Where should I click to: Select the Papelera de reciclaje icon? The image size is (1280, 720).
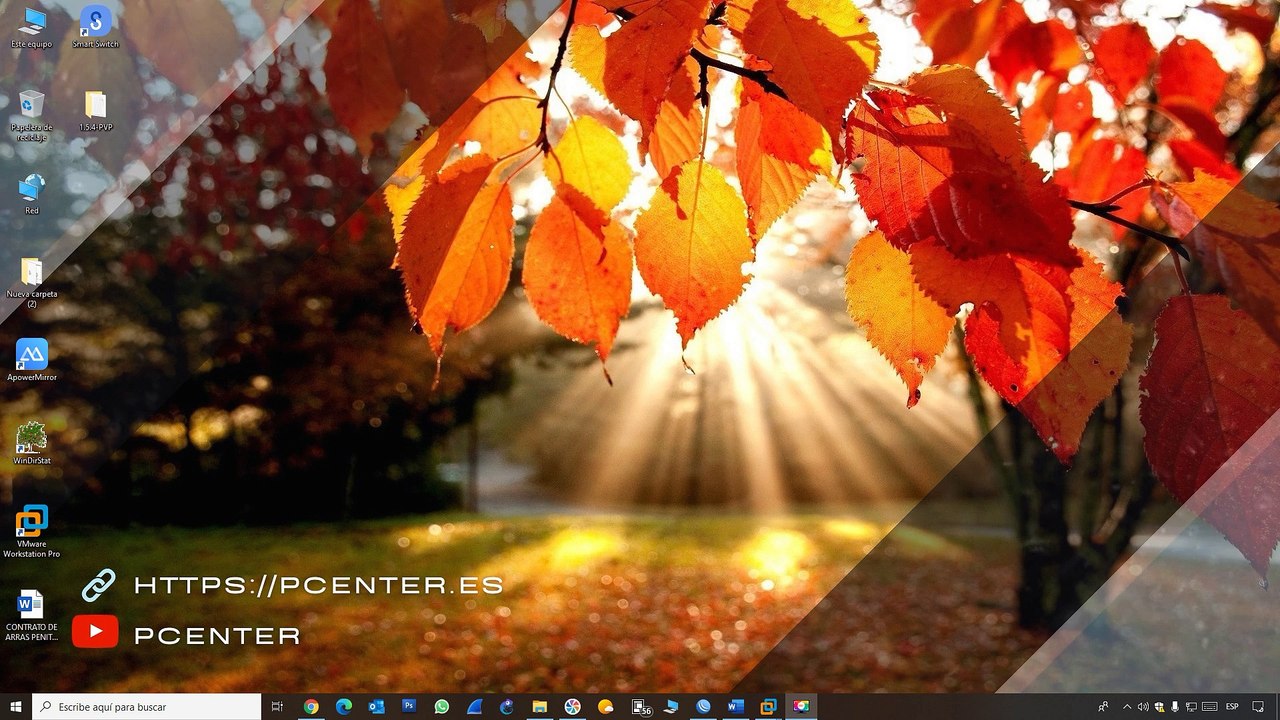click(32, 115)
